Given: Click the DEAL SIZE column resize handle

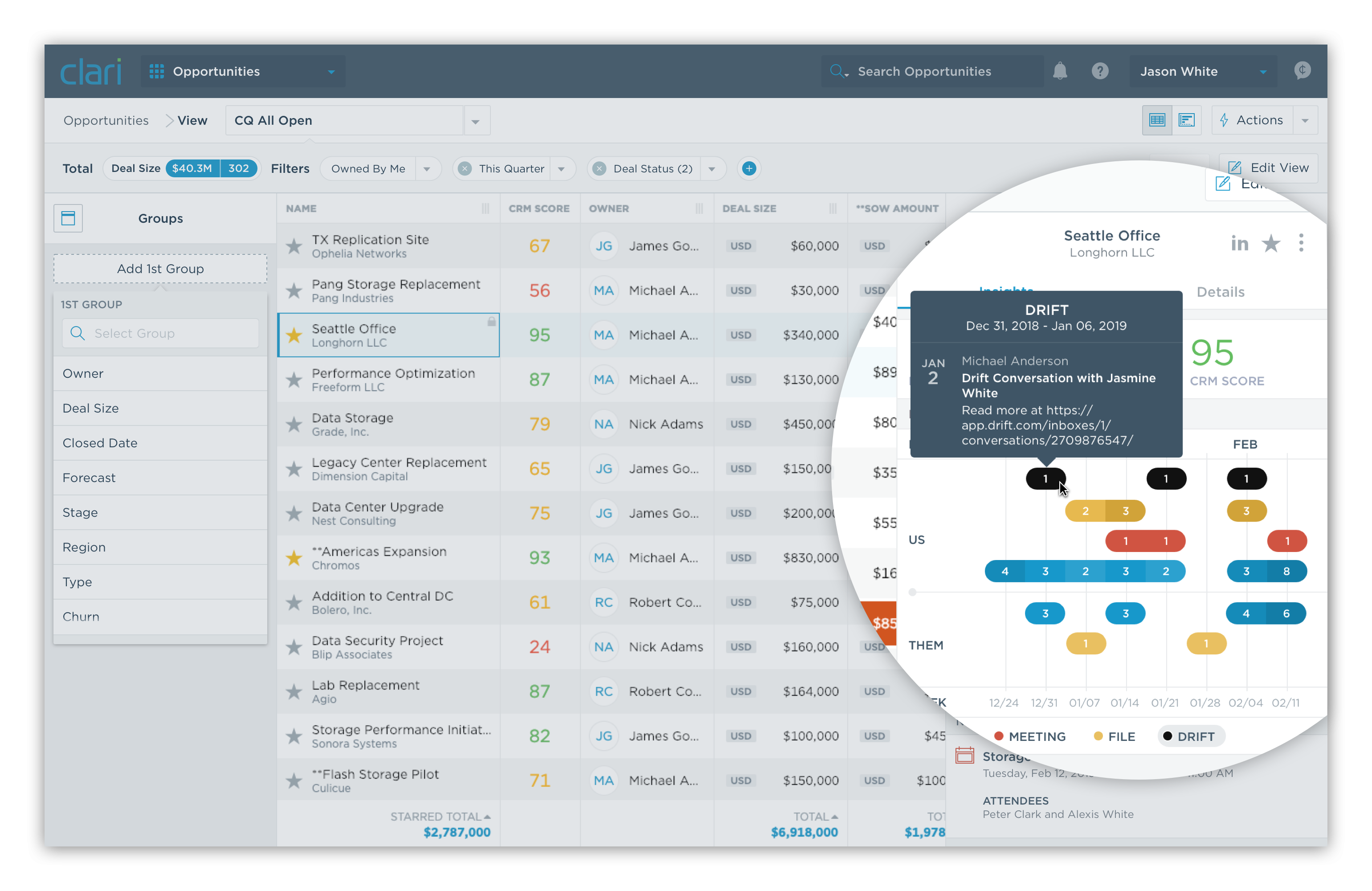Looking at the screenshot, I should pyautogui.click(x=833, y=209).
